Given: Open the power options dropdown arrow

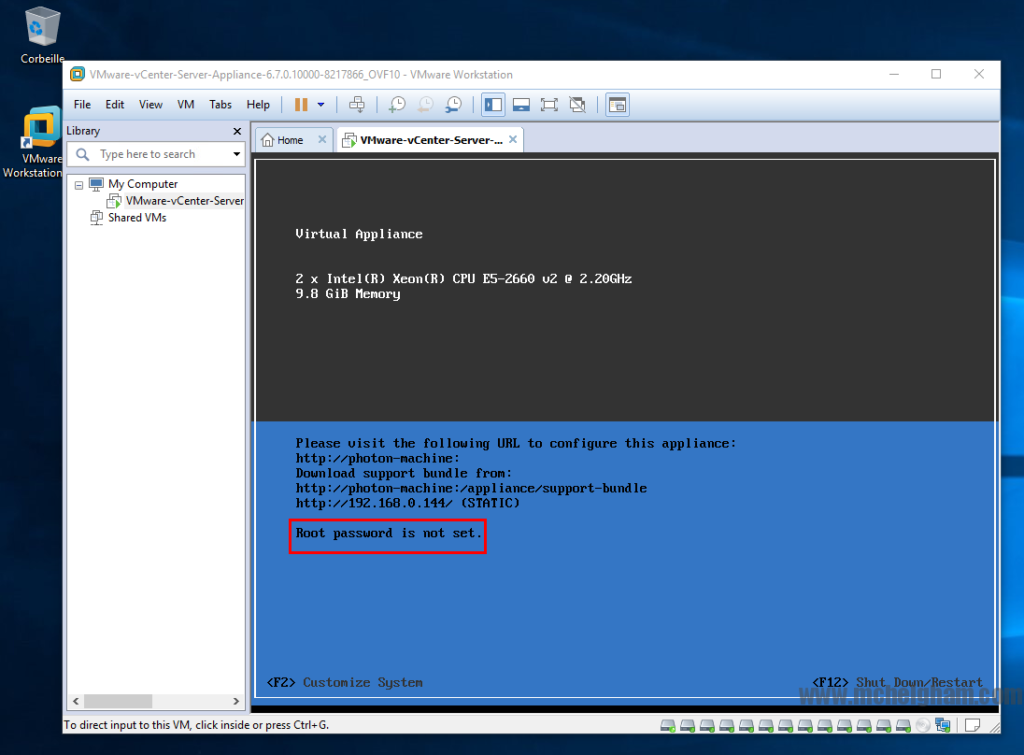Looking at the screenshot, I should pos(321,104).
